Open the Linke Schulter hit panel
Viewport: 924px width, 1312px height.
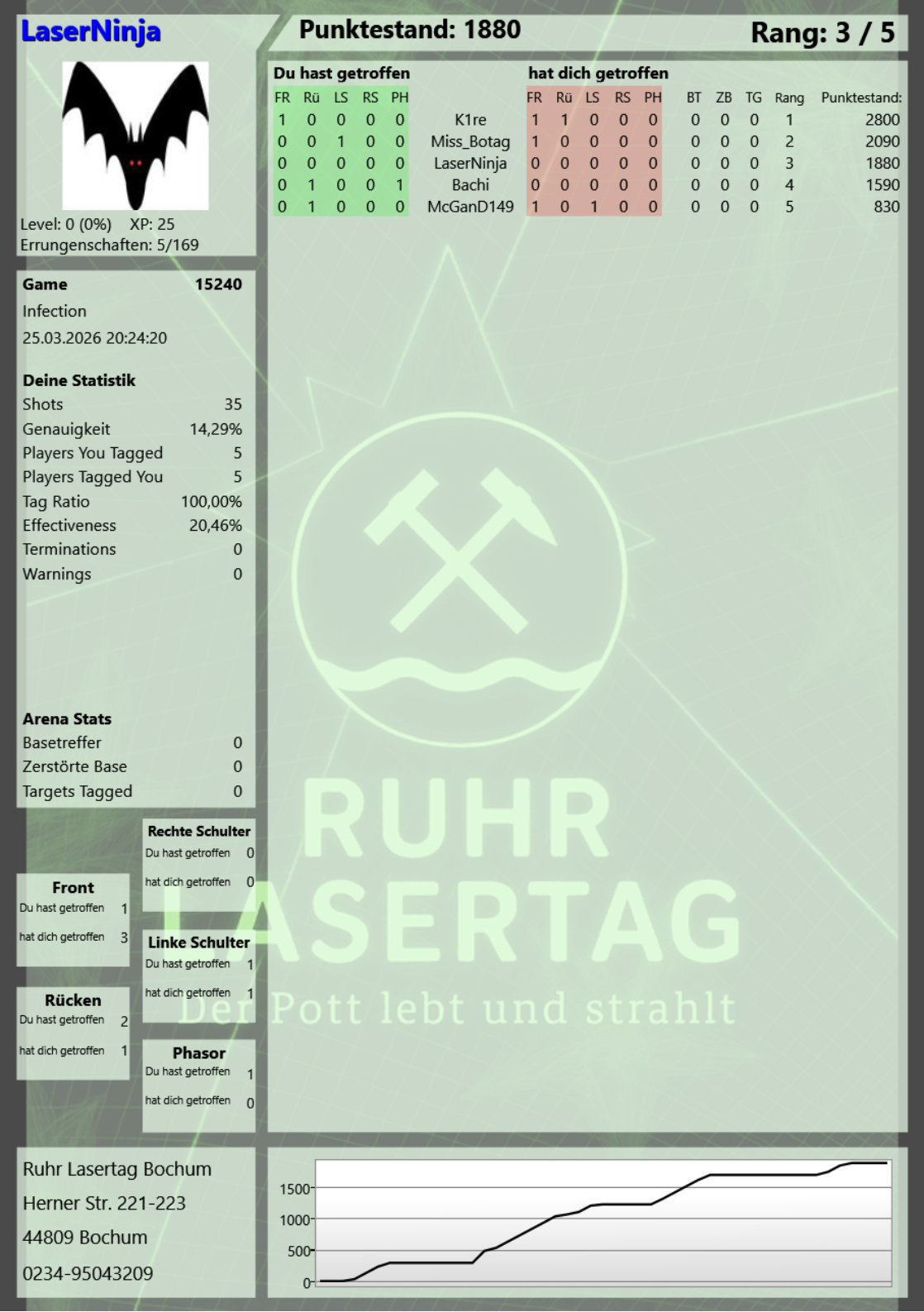point(198,975)
